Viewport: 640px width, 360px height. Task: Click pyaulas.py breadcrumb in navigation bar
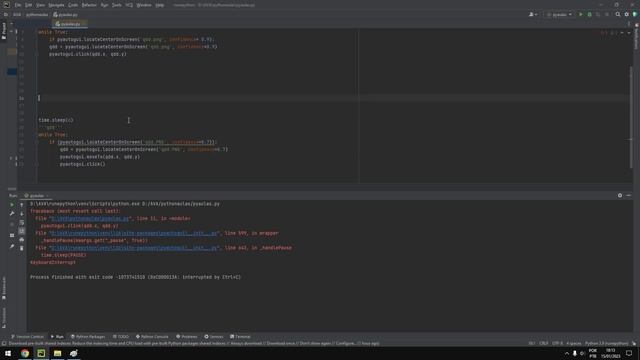tap(65, 15)
